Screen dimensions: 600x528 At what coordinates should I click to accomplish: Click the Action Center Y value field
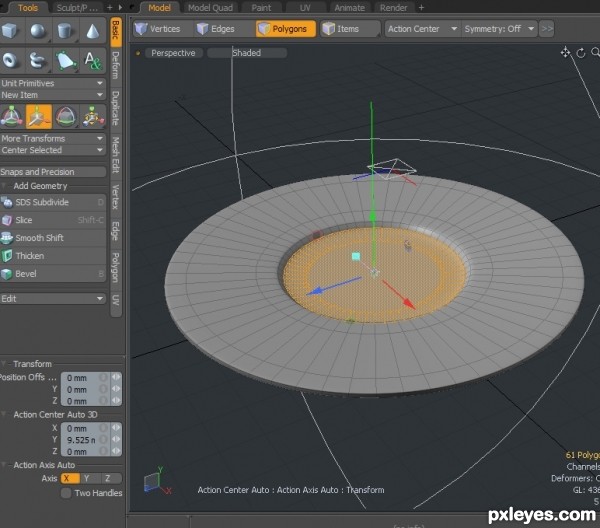click(85, 440)
